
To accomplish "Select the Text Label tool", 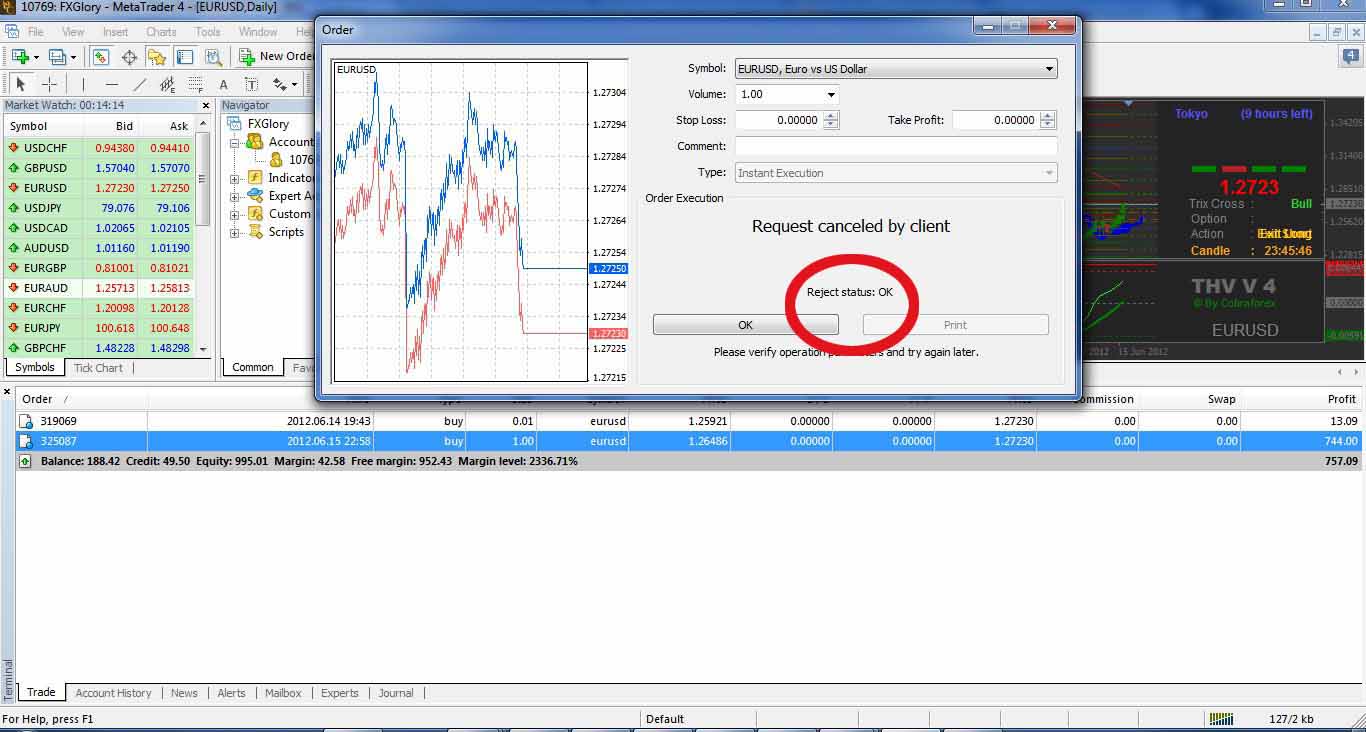I will 251,84.
